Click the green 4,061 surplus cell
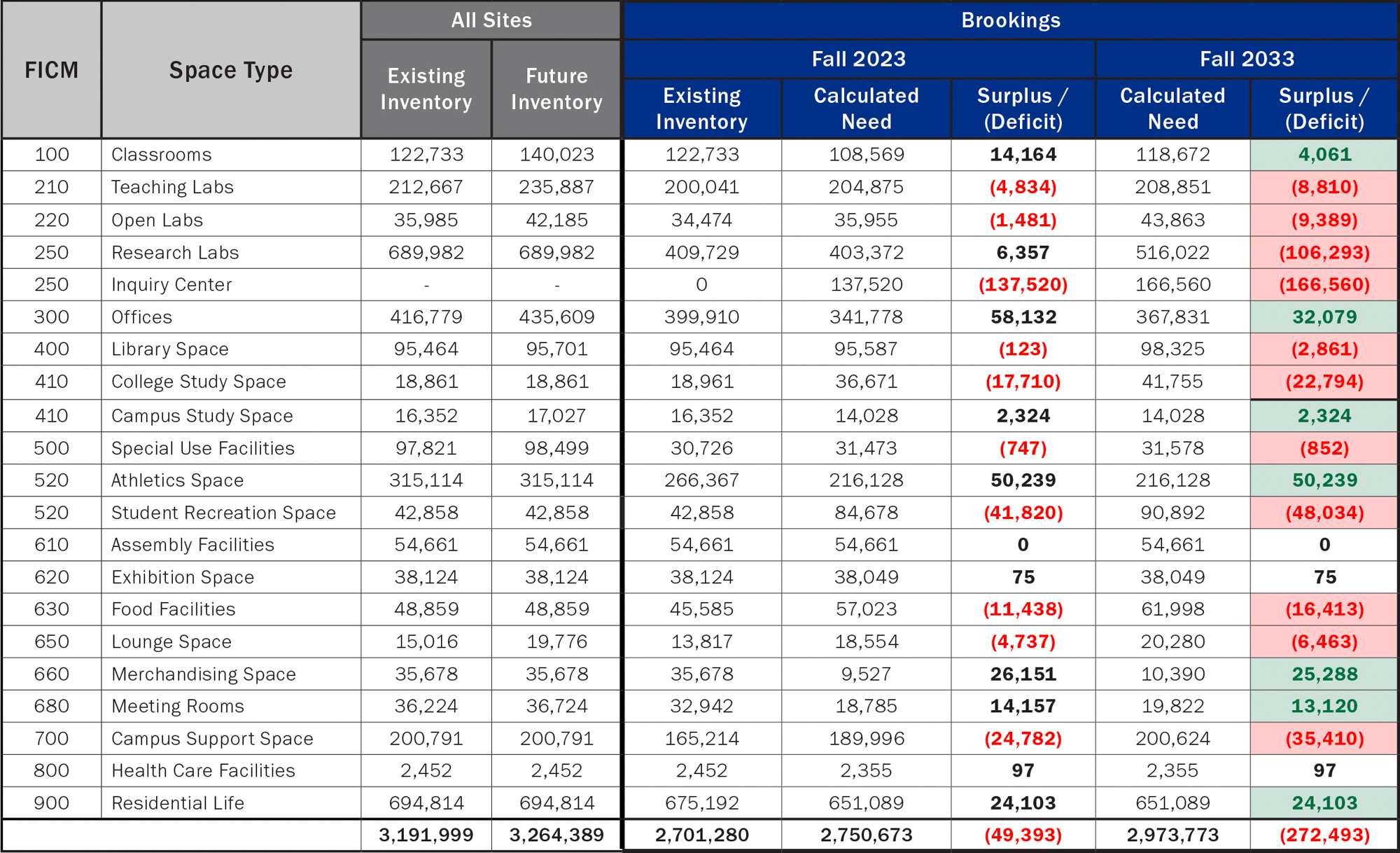1400x853 pixels. point(1324,155)
